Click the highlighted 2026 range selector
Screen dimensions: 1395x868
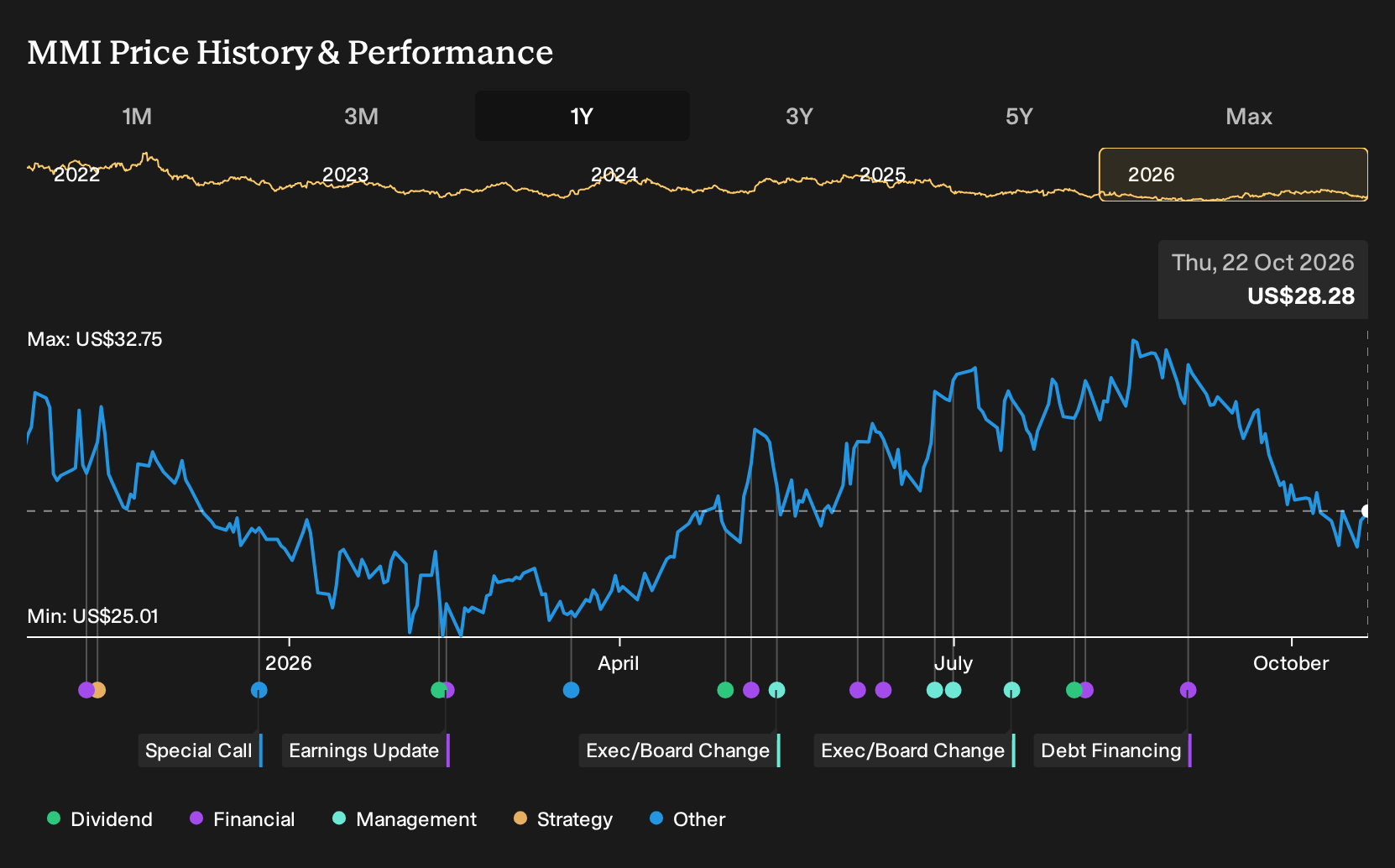tap(1234, 175)
